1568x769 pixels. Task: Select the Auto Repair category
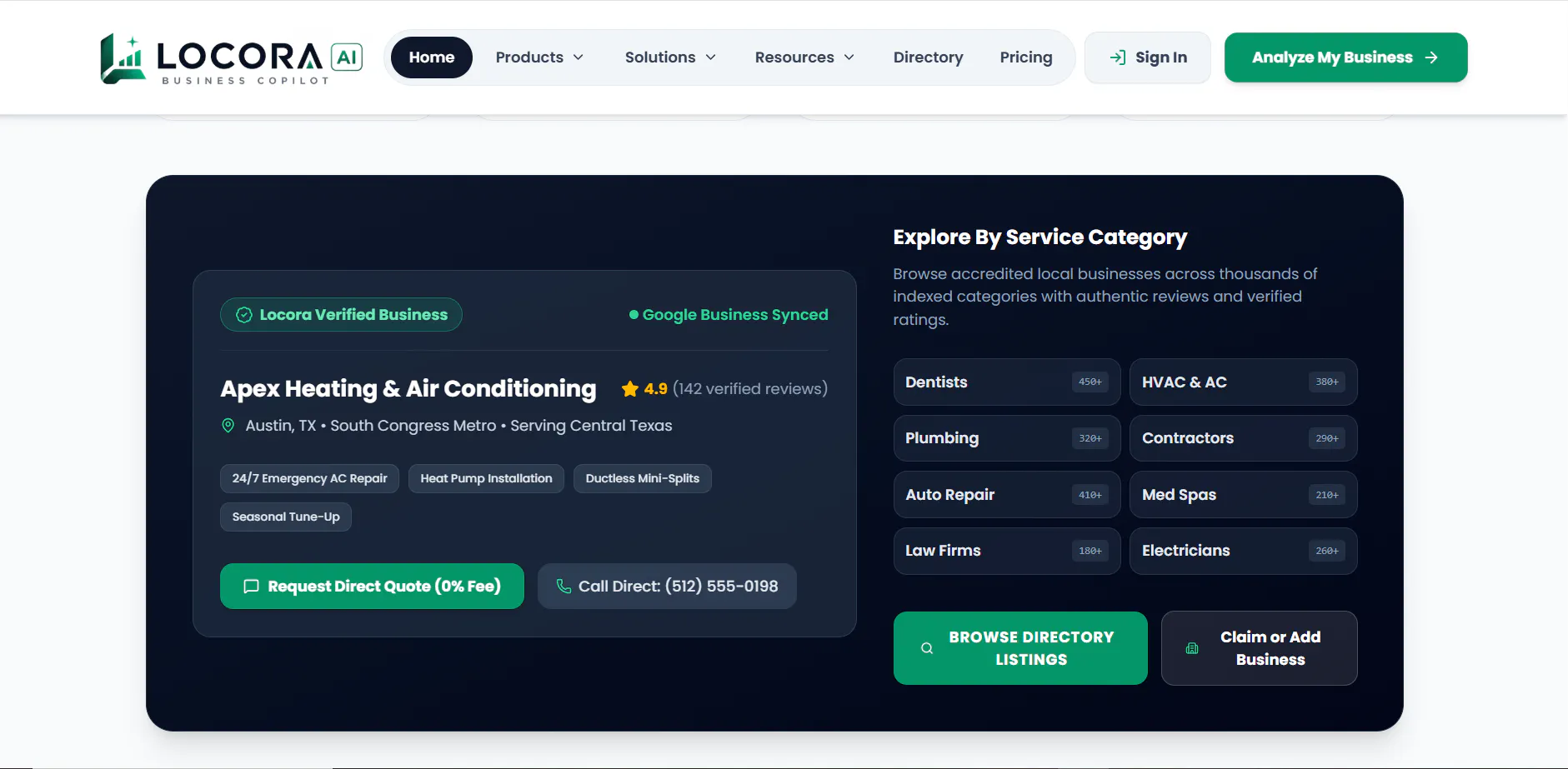pos(1007,495)
